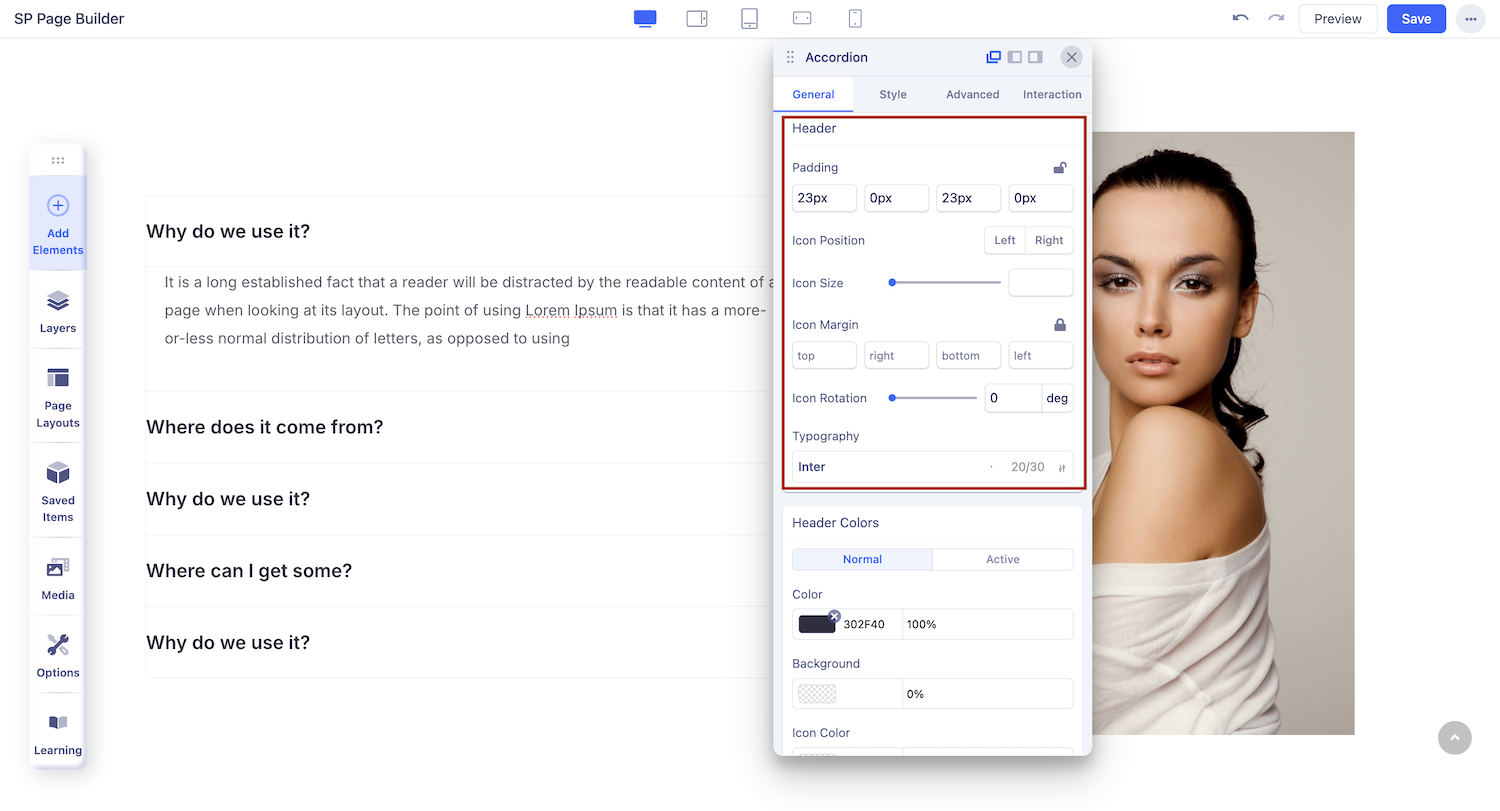1500x811 pixels.
Task: Switch to mobile device preview
Action: pos(855,19)
